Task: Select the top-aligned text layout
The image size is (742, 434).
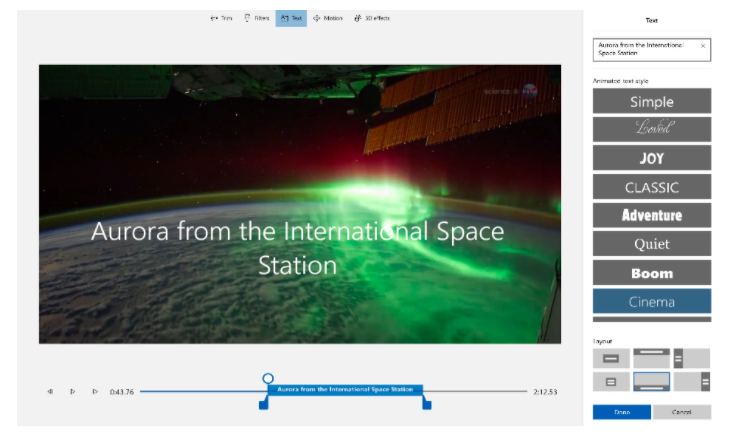Action: point(652,358)
